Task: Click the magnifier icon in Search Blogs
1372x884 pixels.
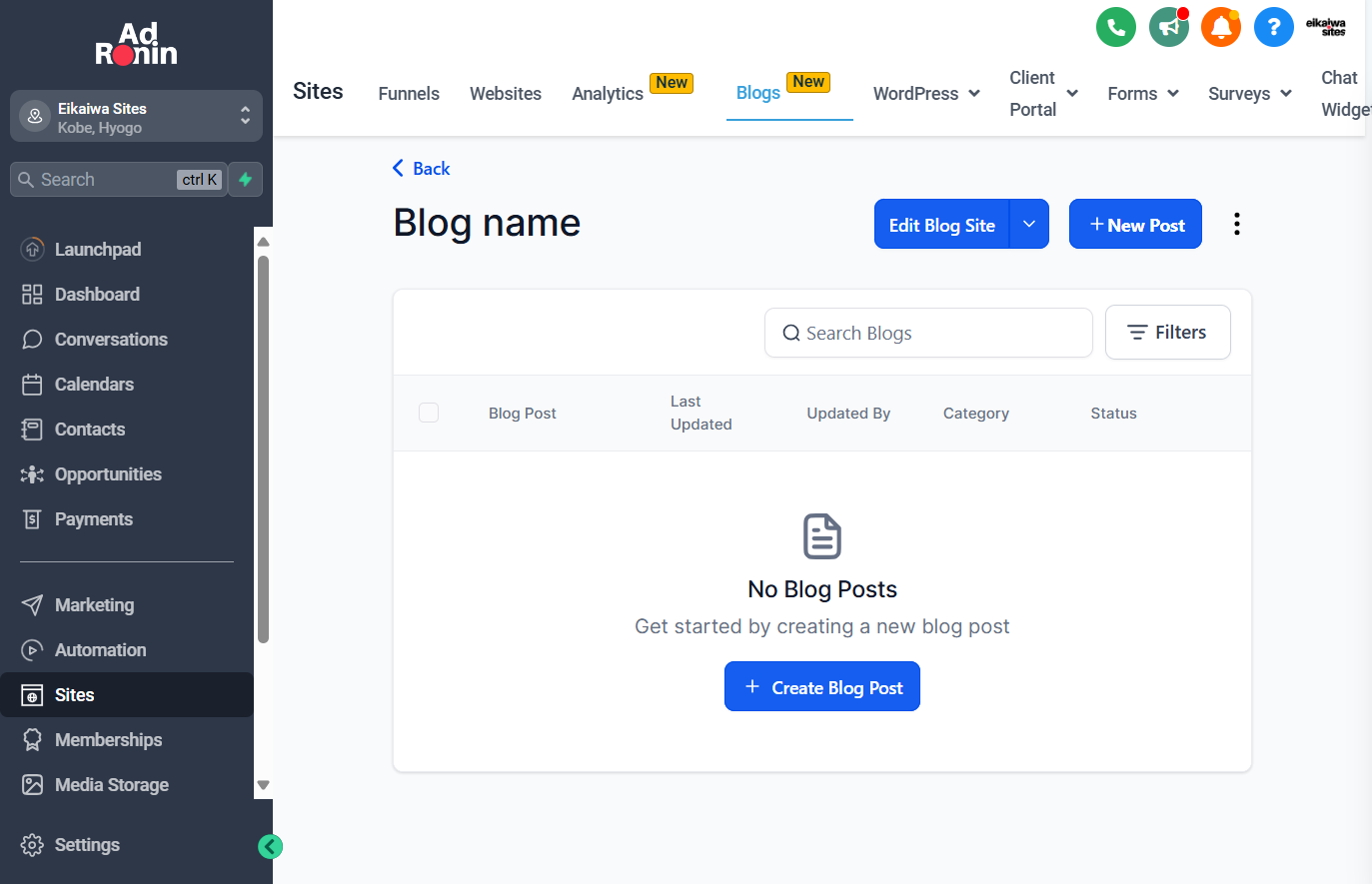Action: coord(791,334)
